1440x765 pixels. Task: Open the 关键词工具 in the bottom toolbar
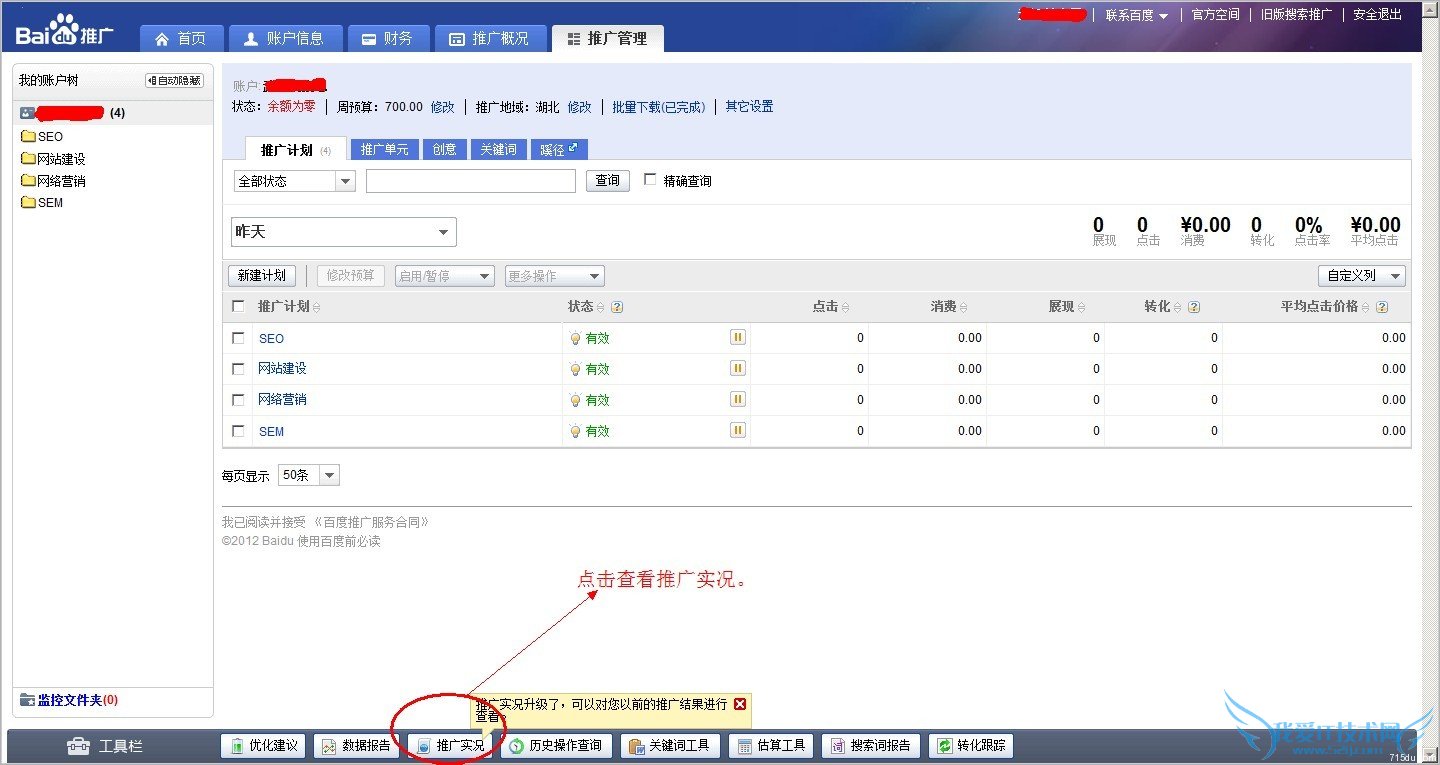670,746
